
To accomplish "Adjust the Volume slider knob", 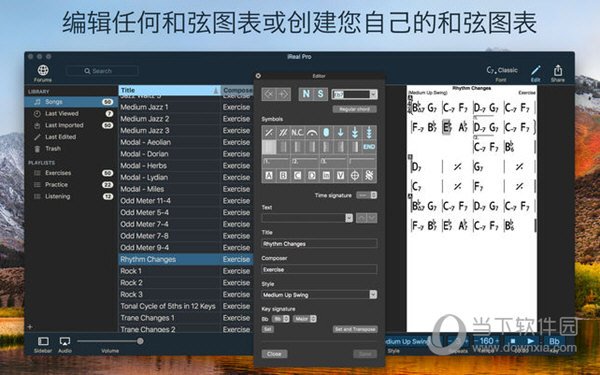I will tap(140, 341).
